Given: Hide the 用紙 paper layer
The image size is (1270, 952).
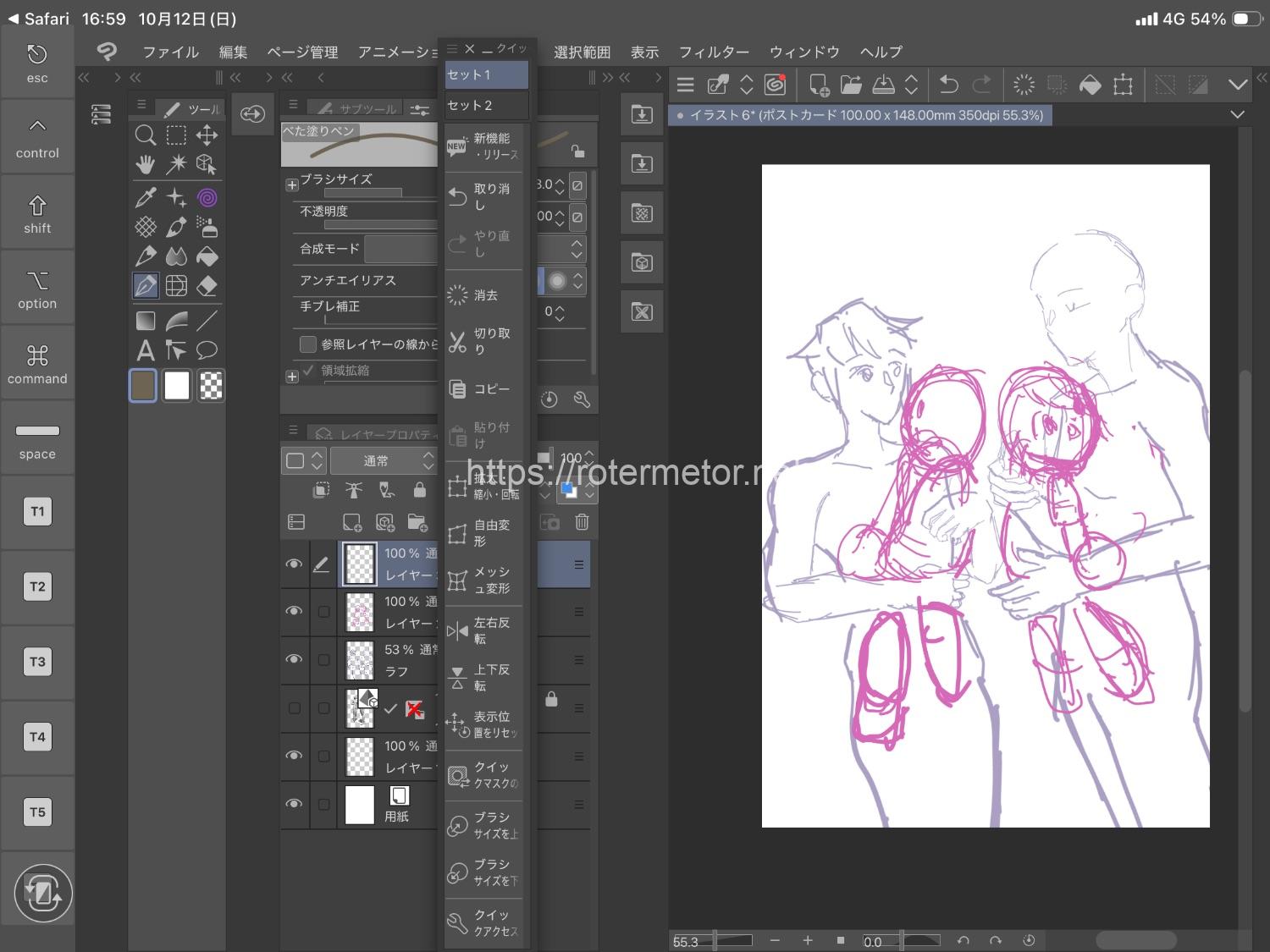Looking at the screenshot, I should 294,804.
